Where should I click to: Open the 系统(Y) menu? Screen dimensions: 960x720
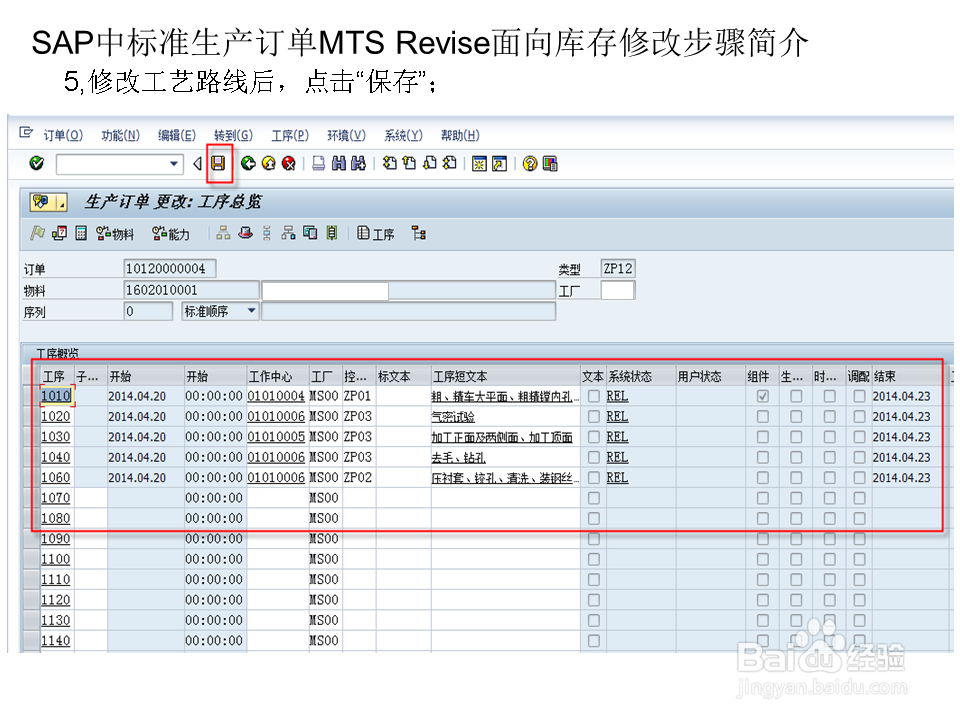click(403, 135)
